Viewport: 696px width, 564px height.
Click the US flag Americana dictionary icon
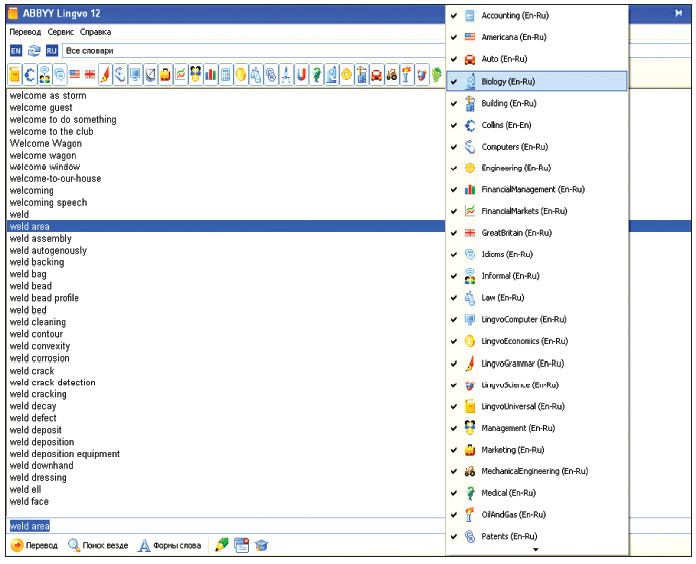pos(75,75)
